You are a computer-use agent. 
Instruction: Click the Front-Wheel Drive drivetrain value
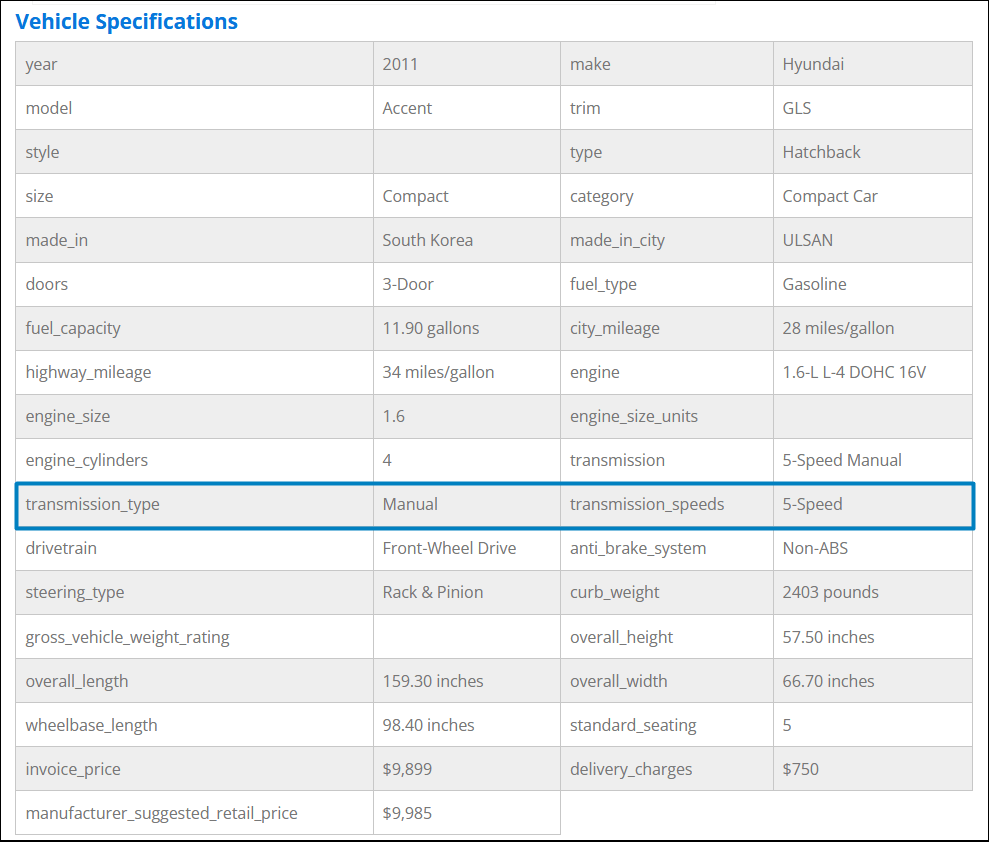[x=449, y=548]
